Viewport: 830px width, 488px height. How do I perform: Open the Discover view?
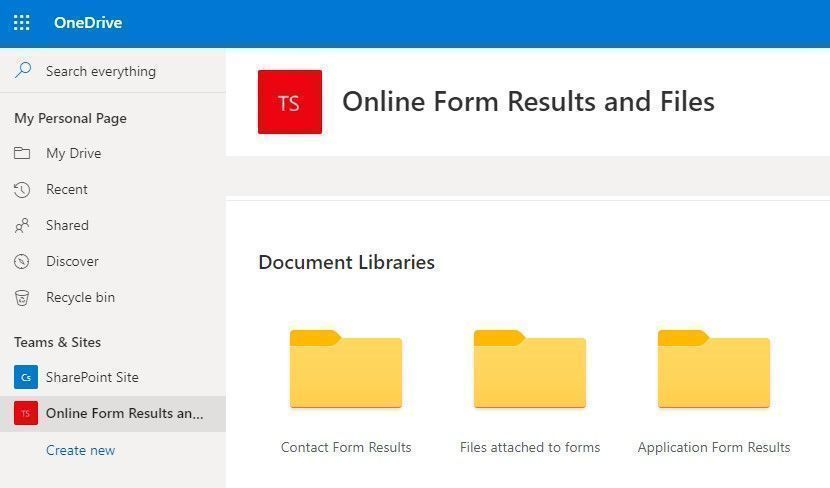(72, 261)
